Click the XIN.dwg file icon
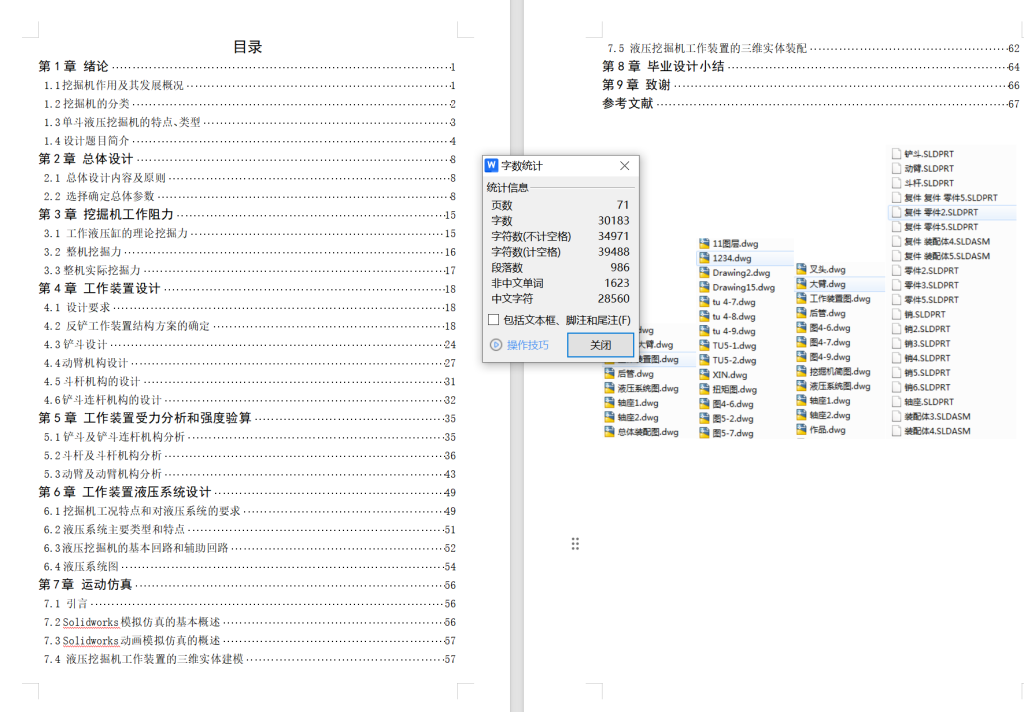 [704, 375]
